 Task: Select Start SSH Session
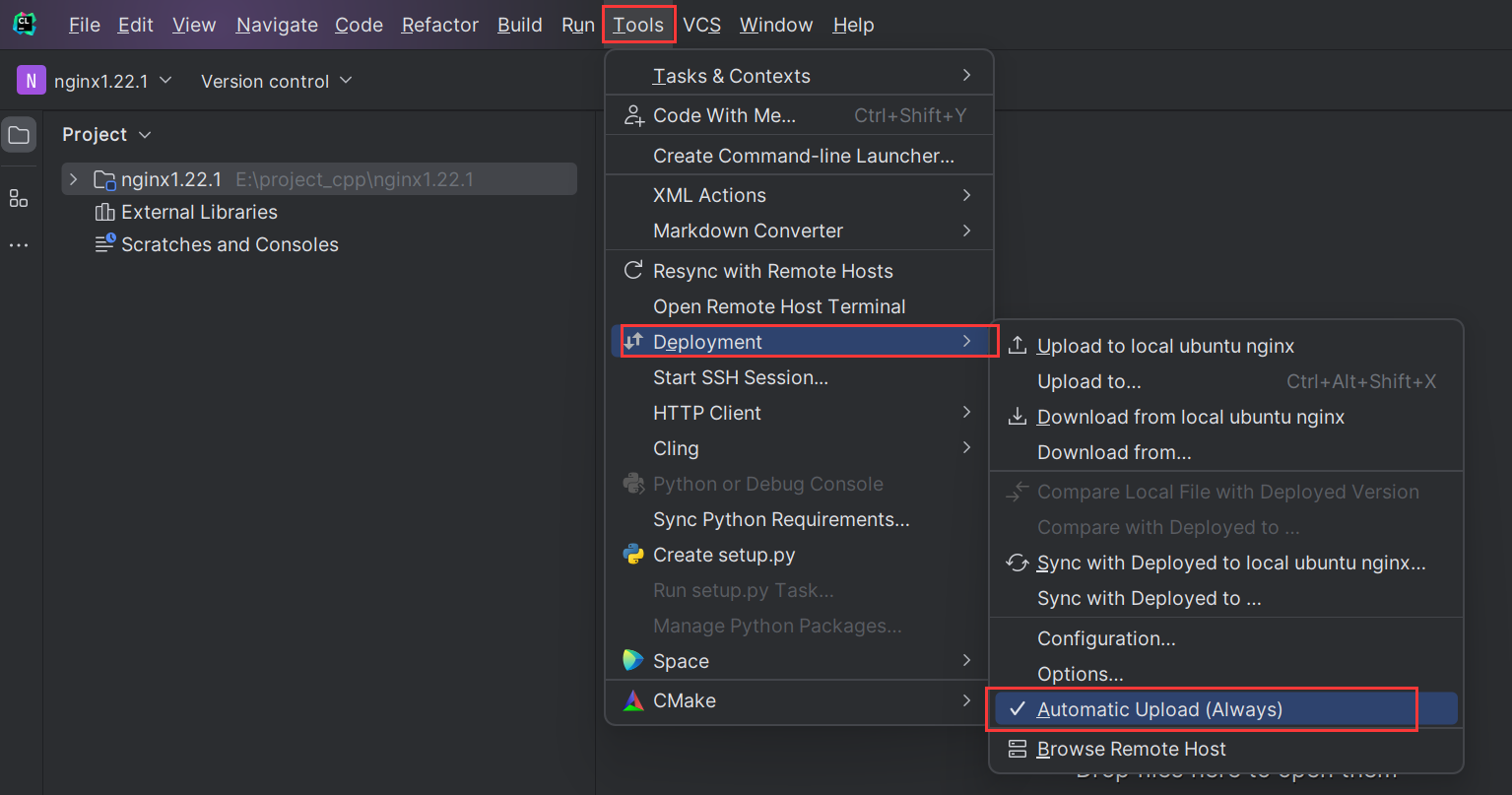(799, 377)
